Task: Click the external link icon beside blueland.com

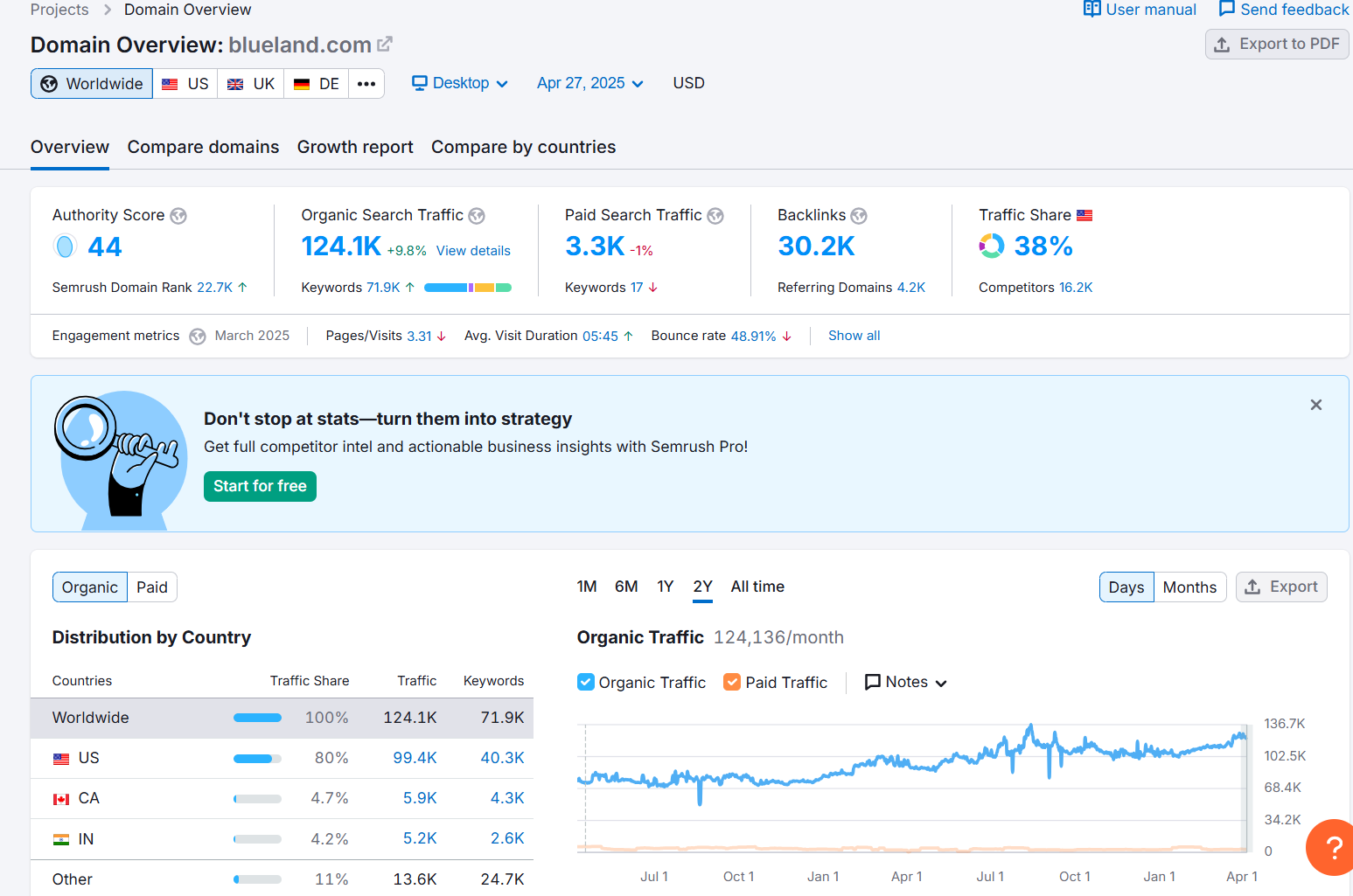Action: click(385, 44)
